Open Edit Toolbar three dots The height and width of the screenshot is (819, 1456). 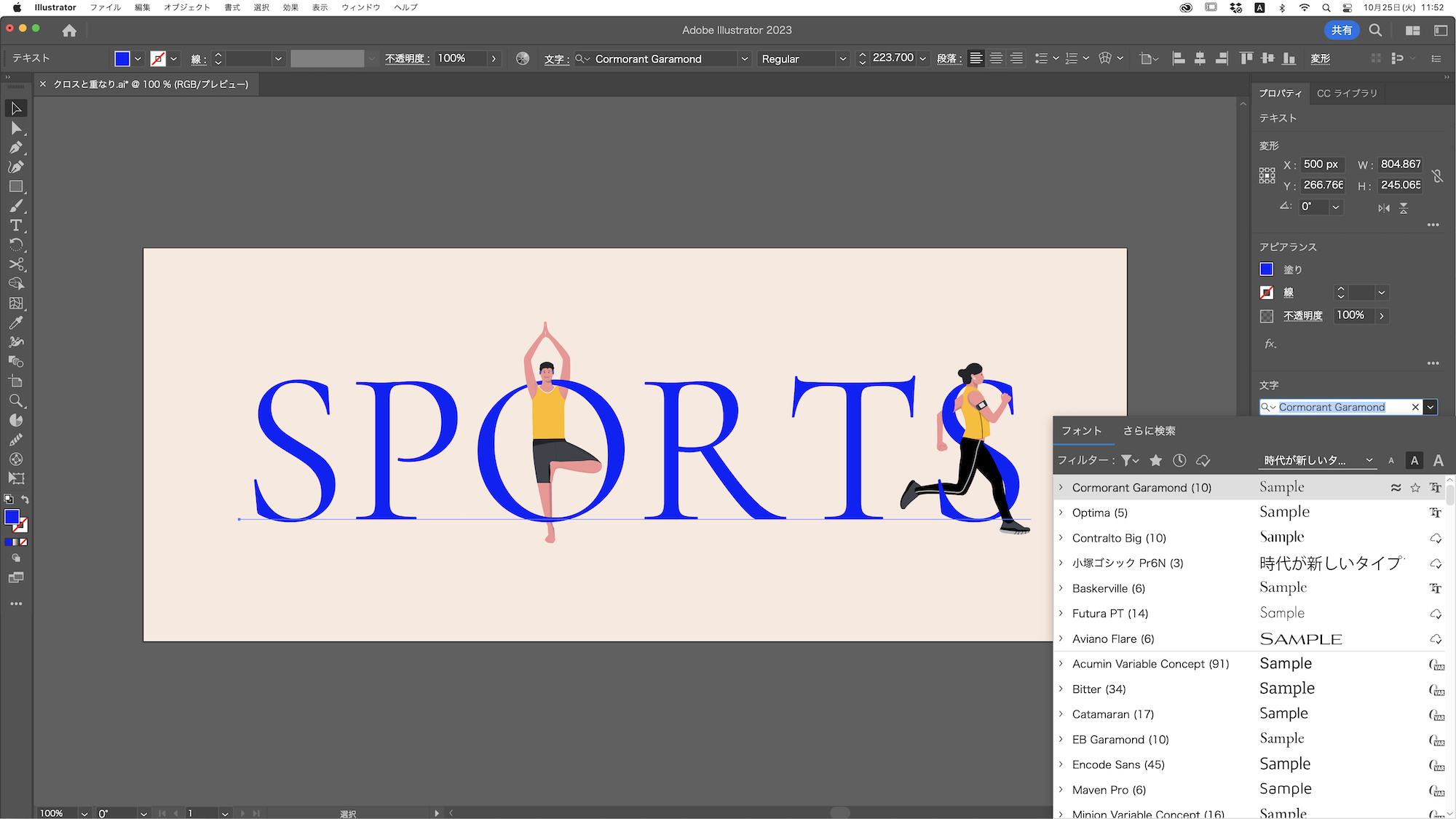[16, 604]
